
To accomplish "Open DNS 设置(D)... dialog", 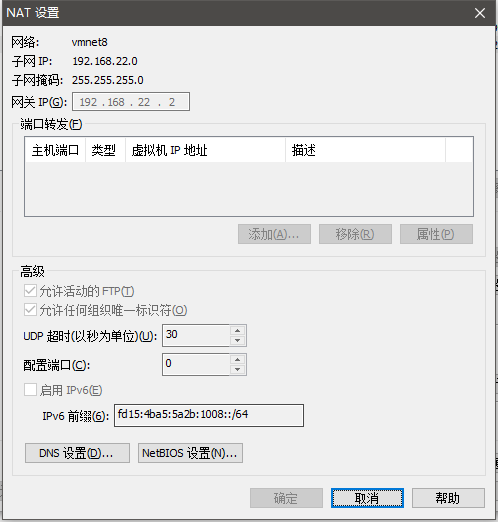I will point(77,453).
